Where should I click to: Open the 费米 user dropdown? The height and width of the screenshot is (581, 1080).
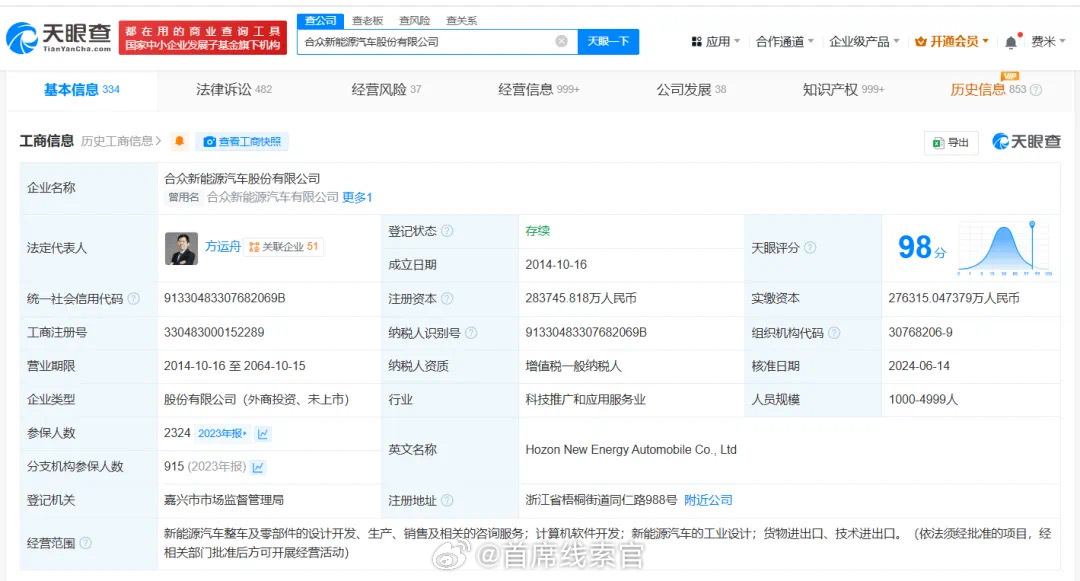tap(1048, 42)
